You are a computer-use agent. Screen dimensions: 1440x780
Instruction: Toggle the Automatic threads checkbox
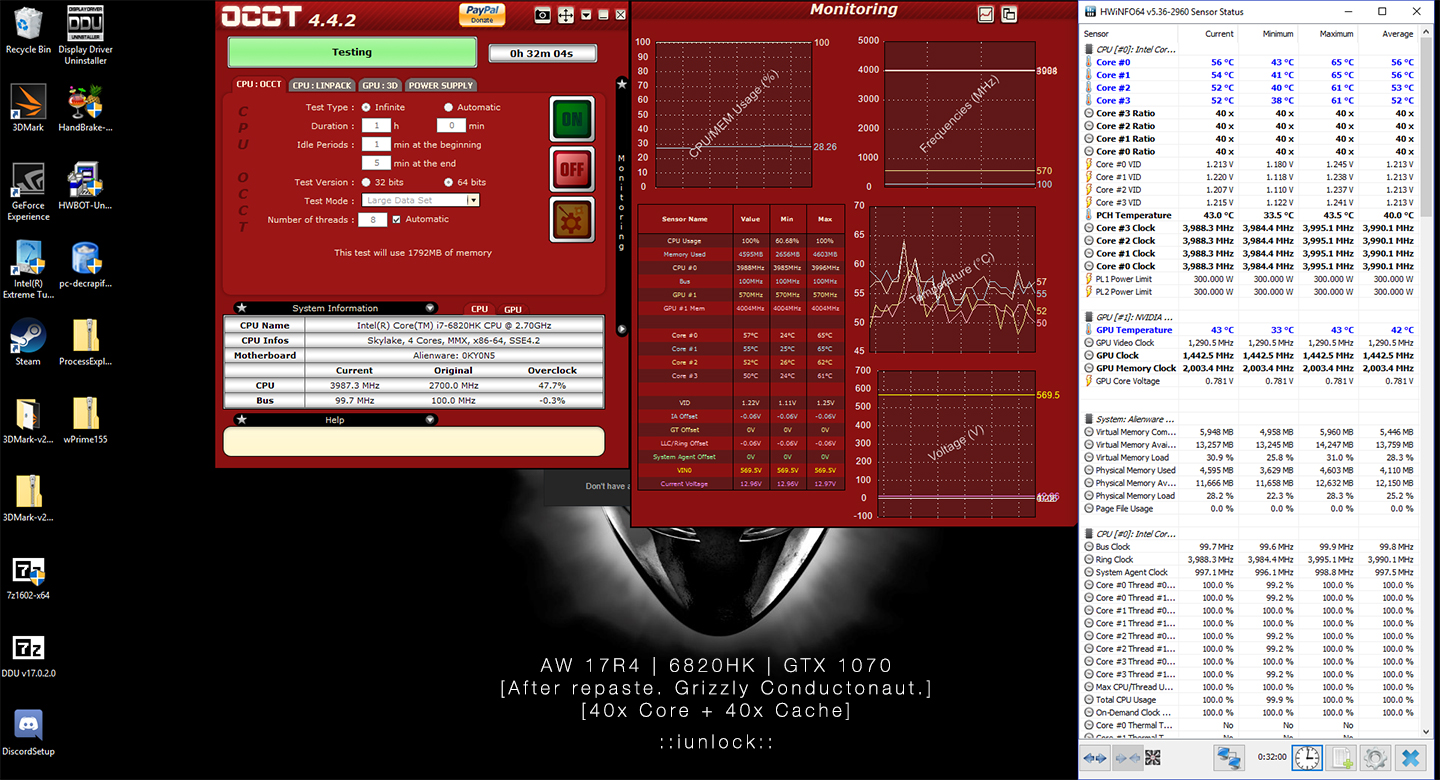tap(397, 219)
